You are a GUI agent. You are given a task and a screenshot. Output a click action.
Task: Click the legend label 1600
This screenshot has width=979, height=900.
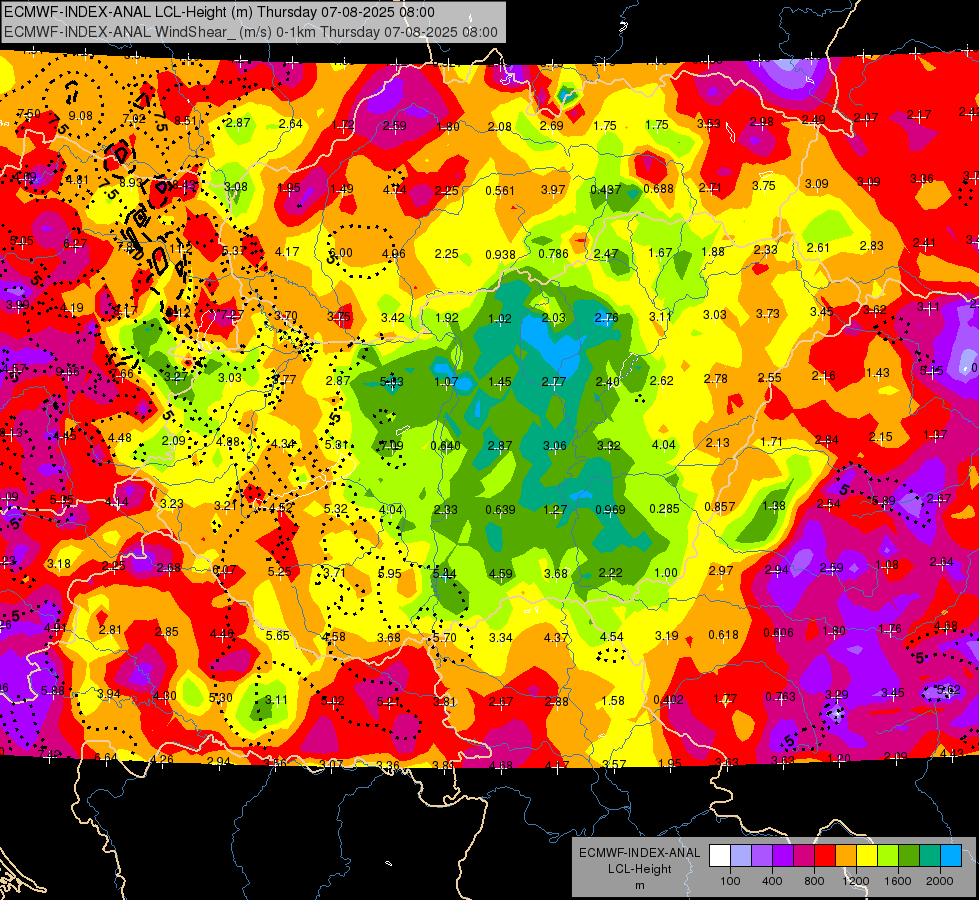tap(897, 881)
